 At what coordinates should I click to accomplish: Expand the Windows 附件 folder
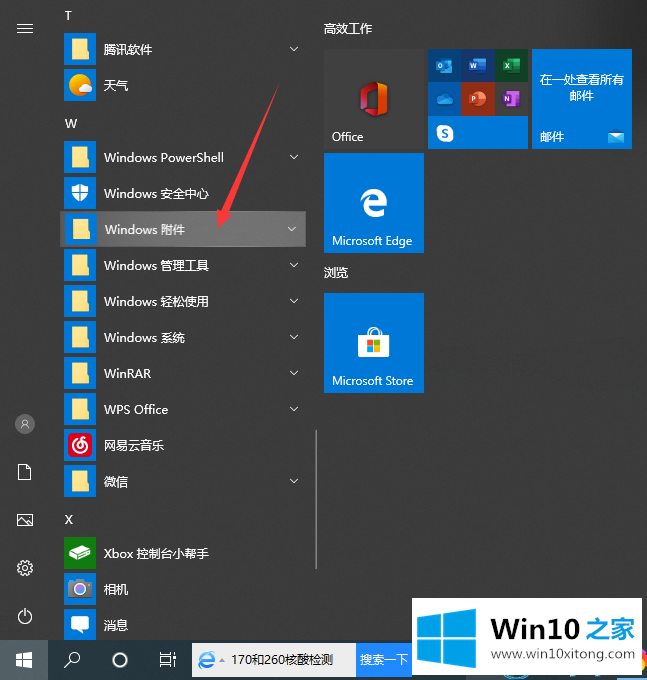pyautogui.click(x=183, y=229)
